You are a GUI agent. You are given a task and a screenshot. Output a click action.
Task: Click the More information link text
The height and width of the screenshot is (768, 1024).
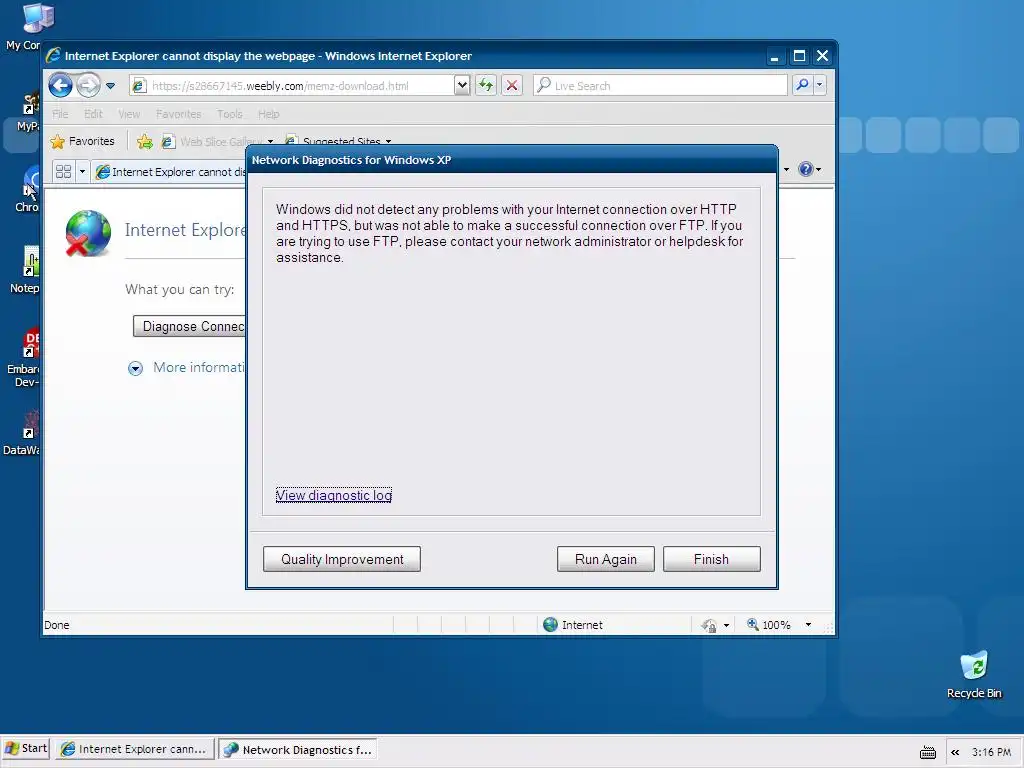tap(199, 368)
